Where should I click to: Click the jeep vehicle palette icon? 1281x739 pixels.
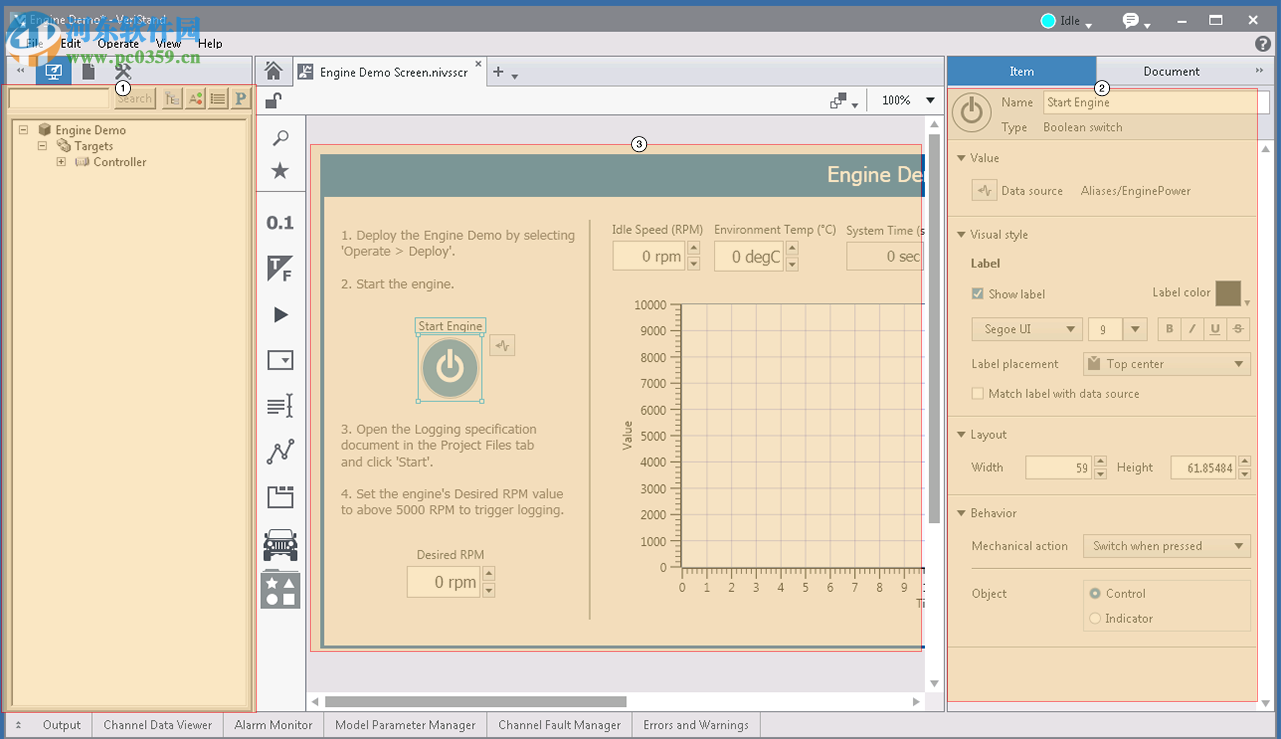pyautogui.click(x=281, y=545)
